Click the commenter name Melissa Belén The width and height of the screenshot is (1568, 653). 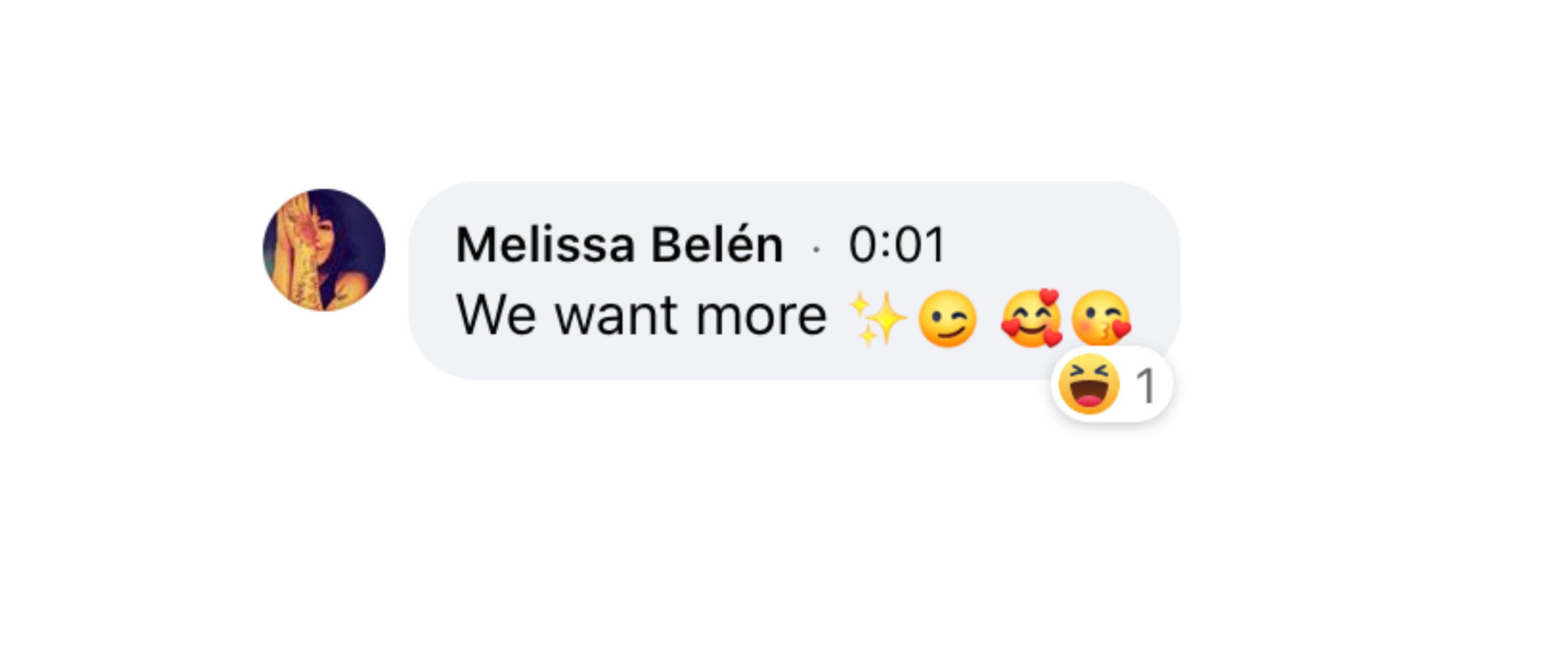[620, 244]
